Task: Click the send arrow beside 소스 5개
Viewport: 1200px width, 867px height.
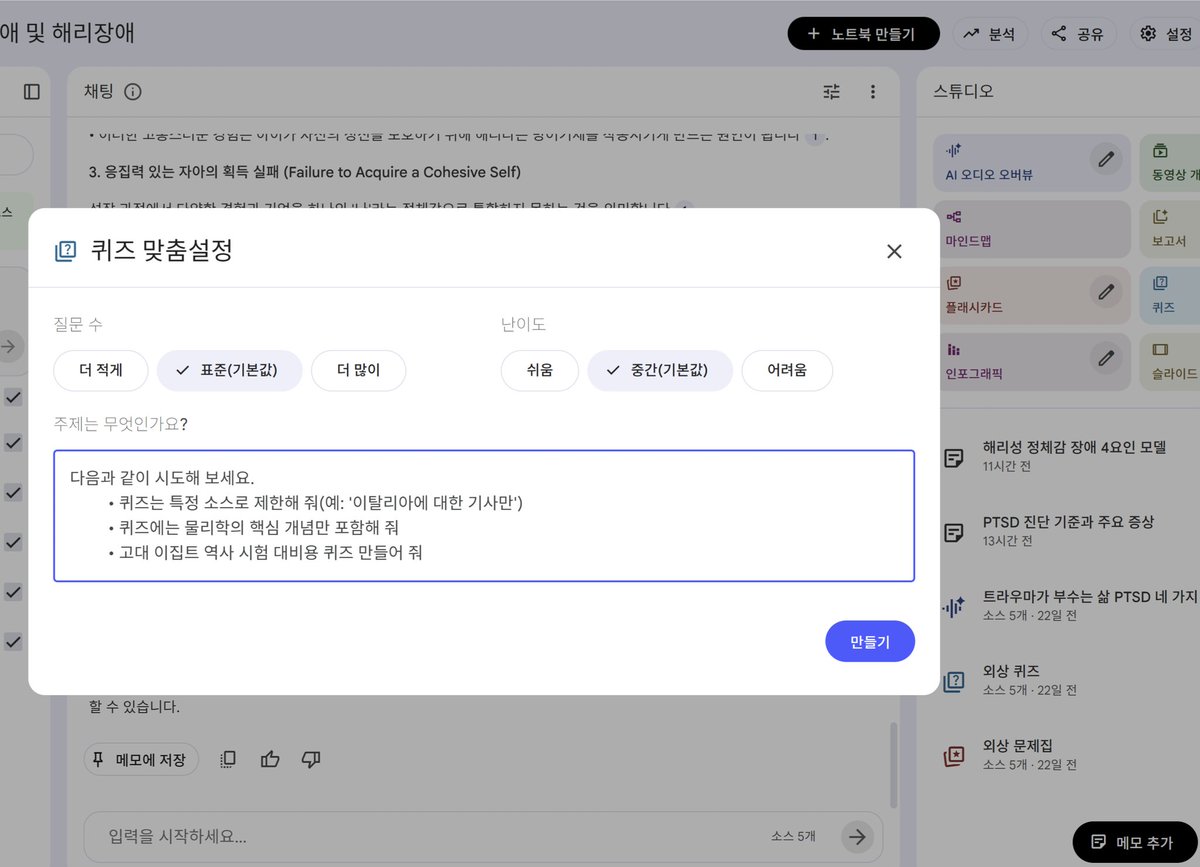Action: point(857,836)
